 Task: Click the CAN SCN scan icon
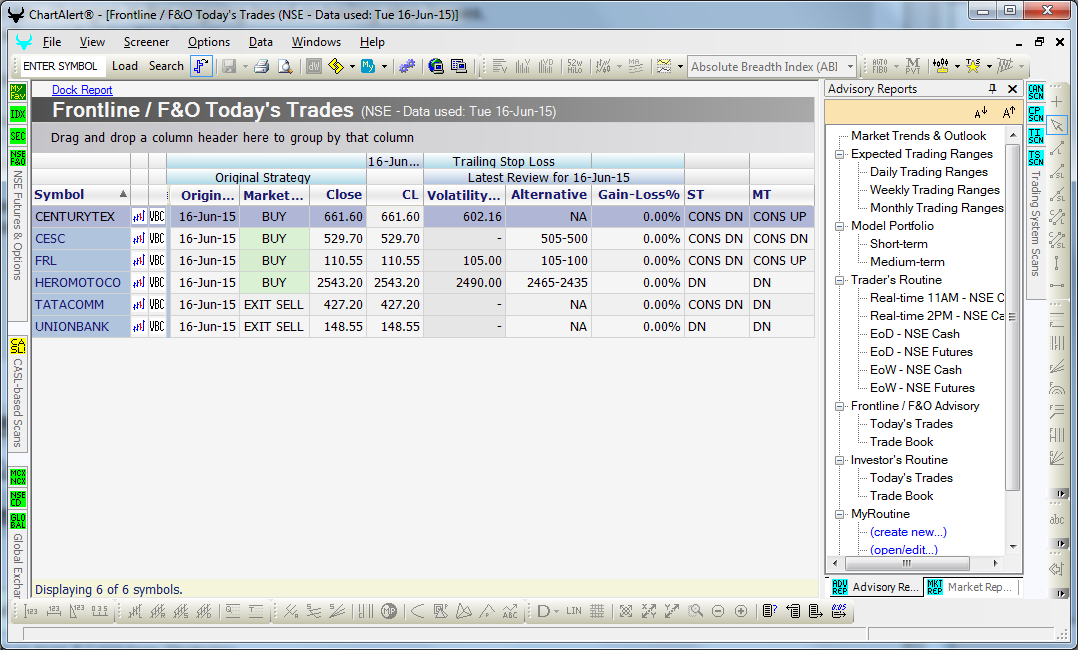tap(1036, 92)
